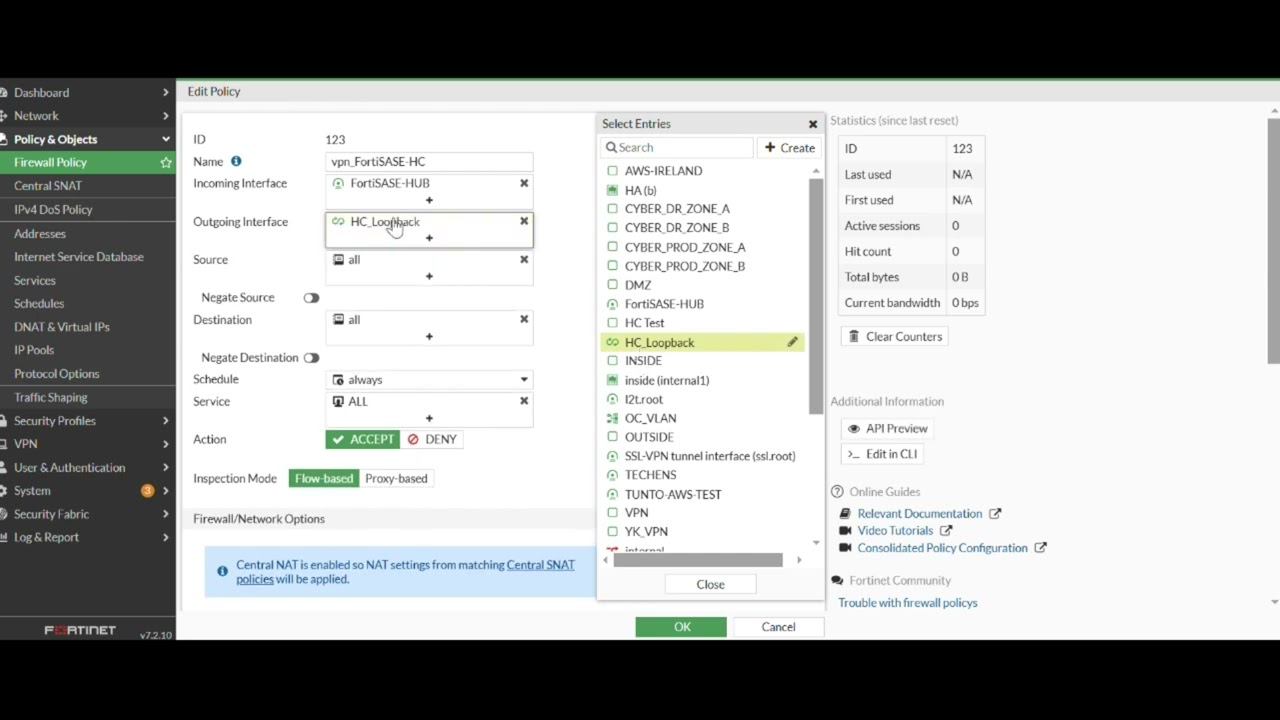Screen dimensions: 1280x720
Task: Open external link icon beside Consolidated Policy Configuration
Action: (1041, 548)
